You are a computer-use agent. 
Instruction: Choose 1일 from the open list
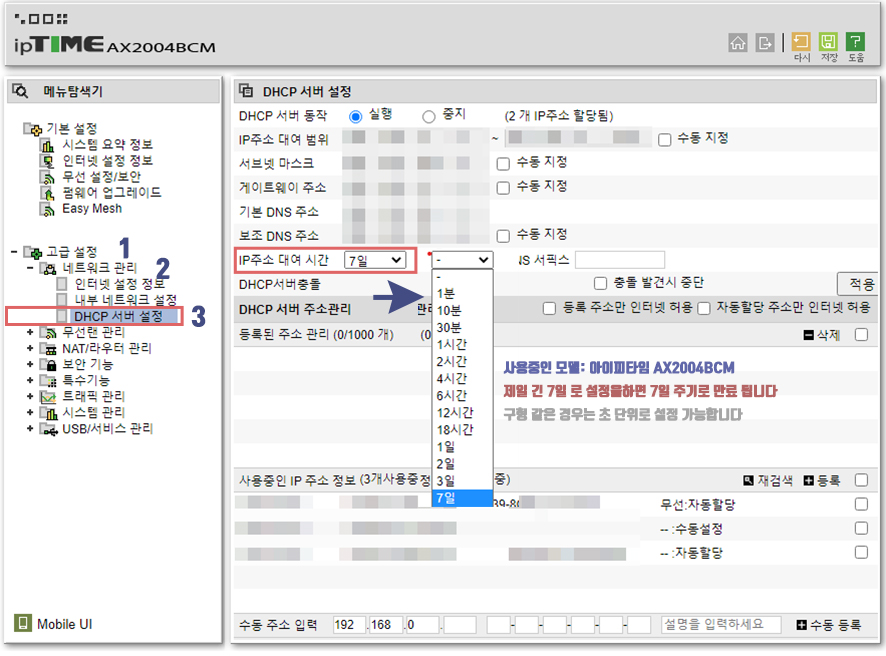[462, 447]
